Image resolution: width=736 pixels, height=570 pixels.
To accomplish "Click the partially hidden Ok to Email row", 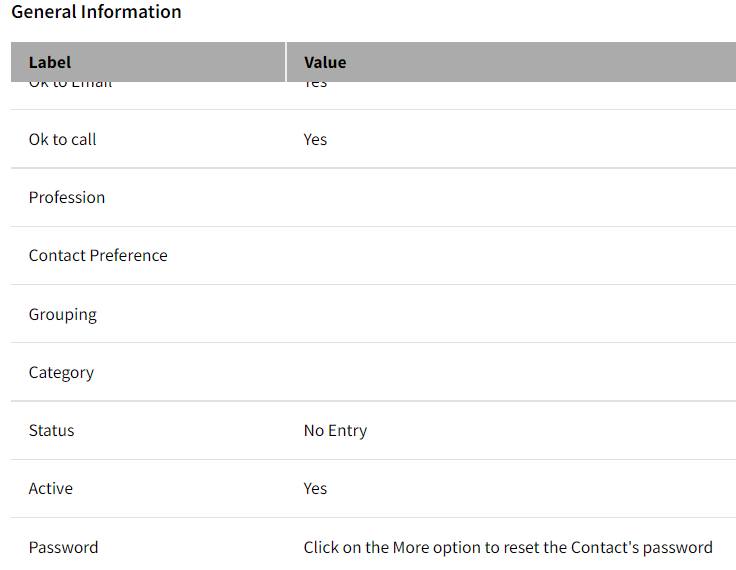I will tap(374, 95).
